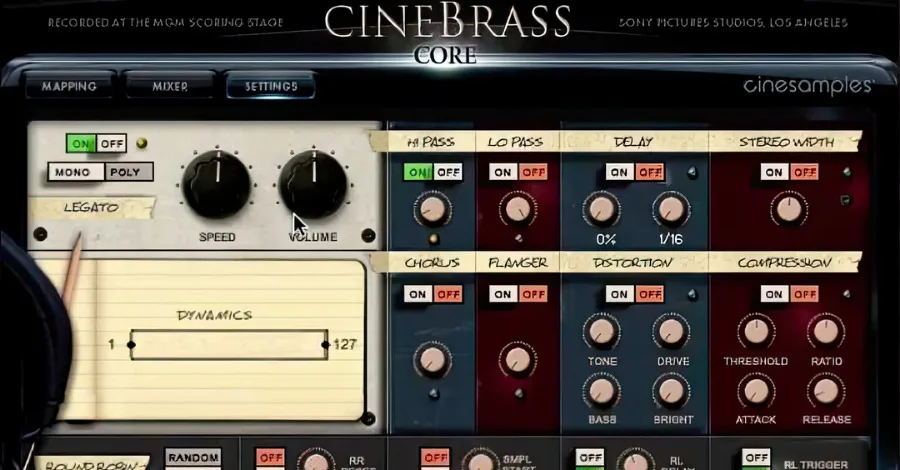Turn Flanger OFF

pyautogui.click(x=533, y=294)
